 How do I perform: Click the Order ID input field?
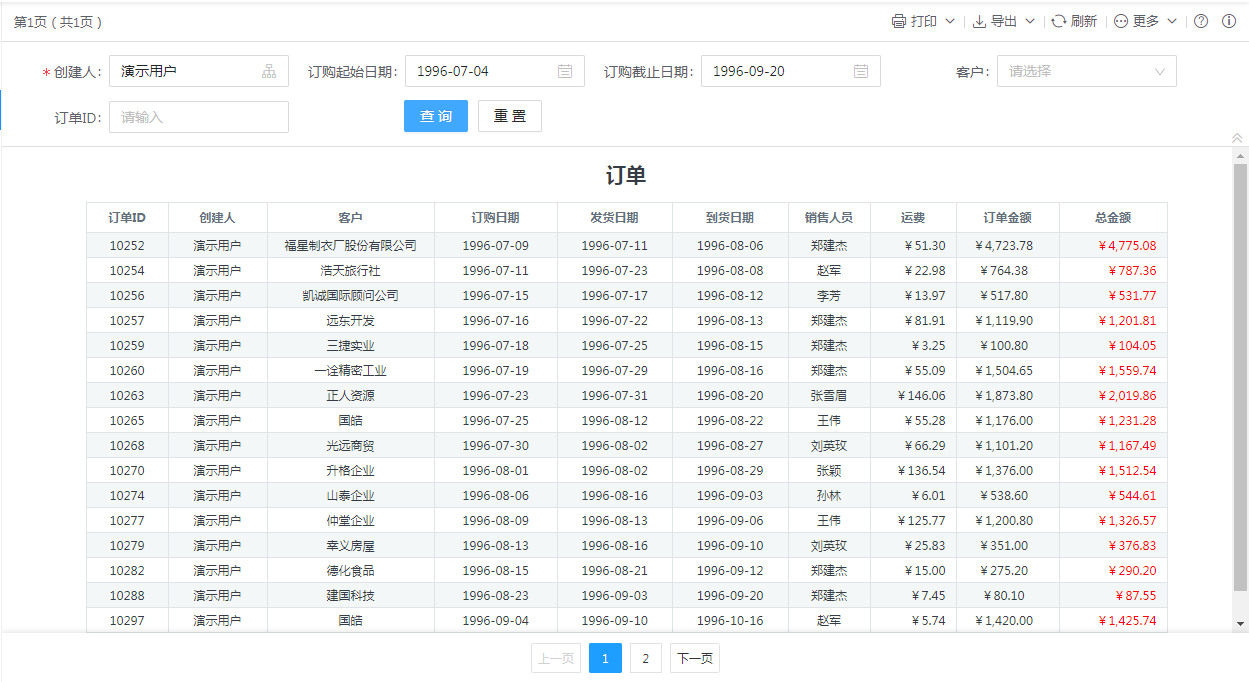coord(198,117)
